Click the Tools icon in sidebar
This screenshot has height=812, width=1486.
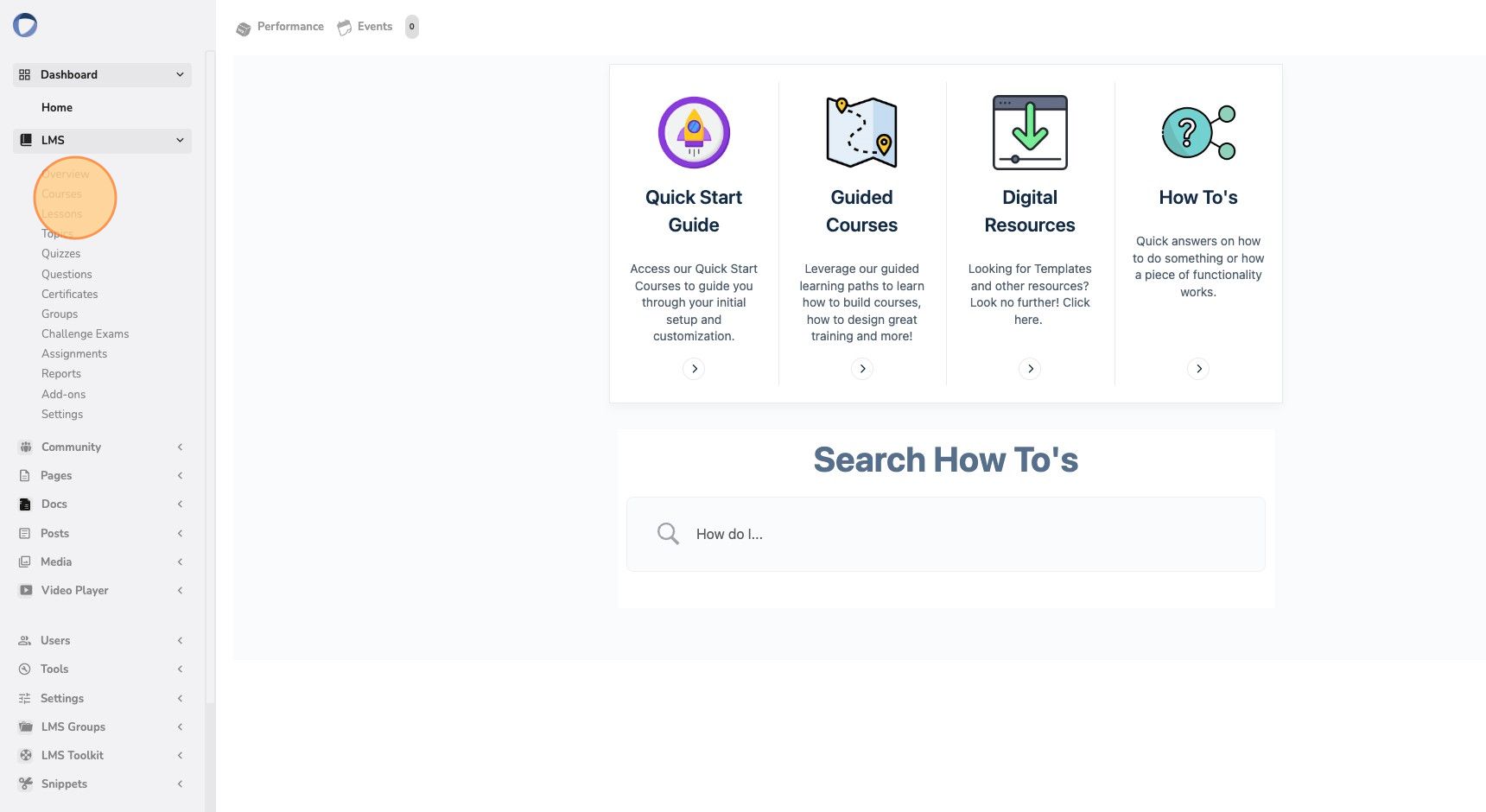[25, 669]
